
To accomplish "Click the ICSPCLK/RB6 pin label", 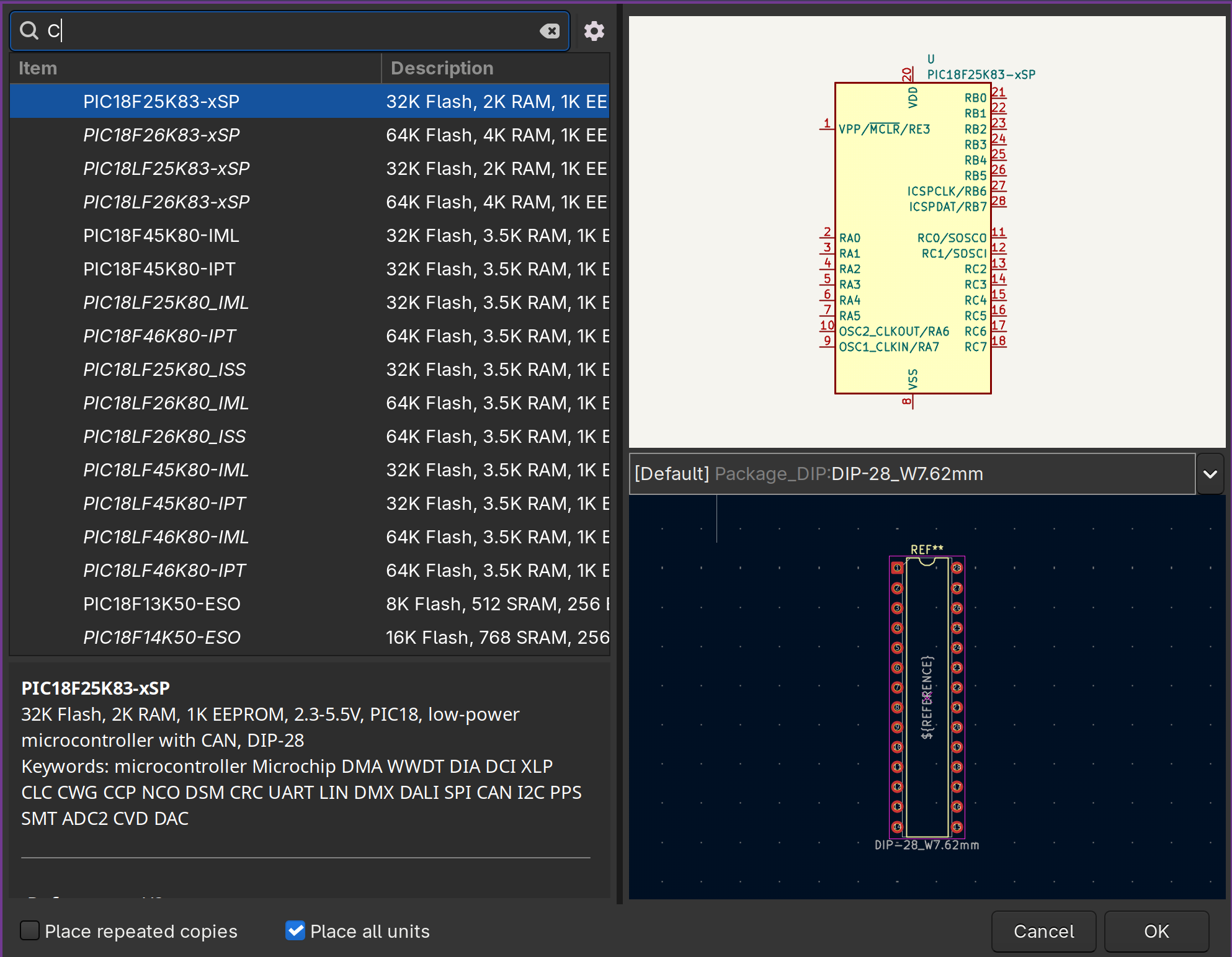I will (947, 191).
